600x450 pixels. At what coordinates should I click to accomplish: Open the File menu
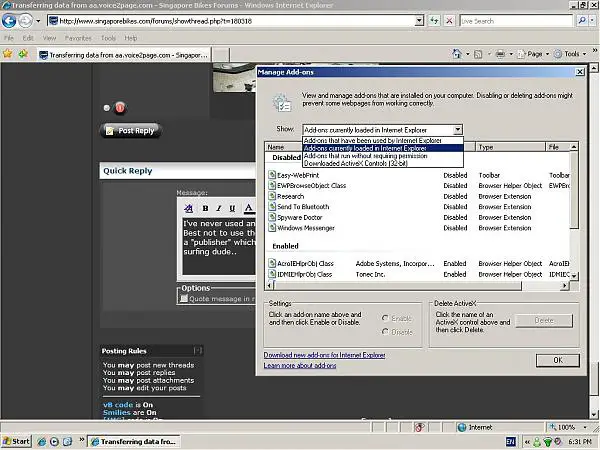tap(9, 38)
